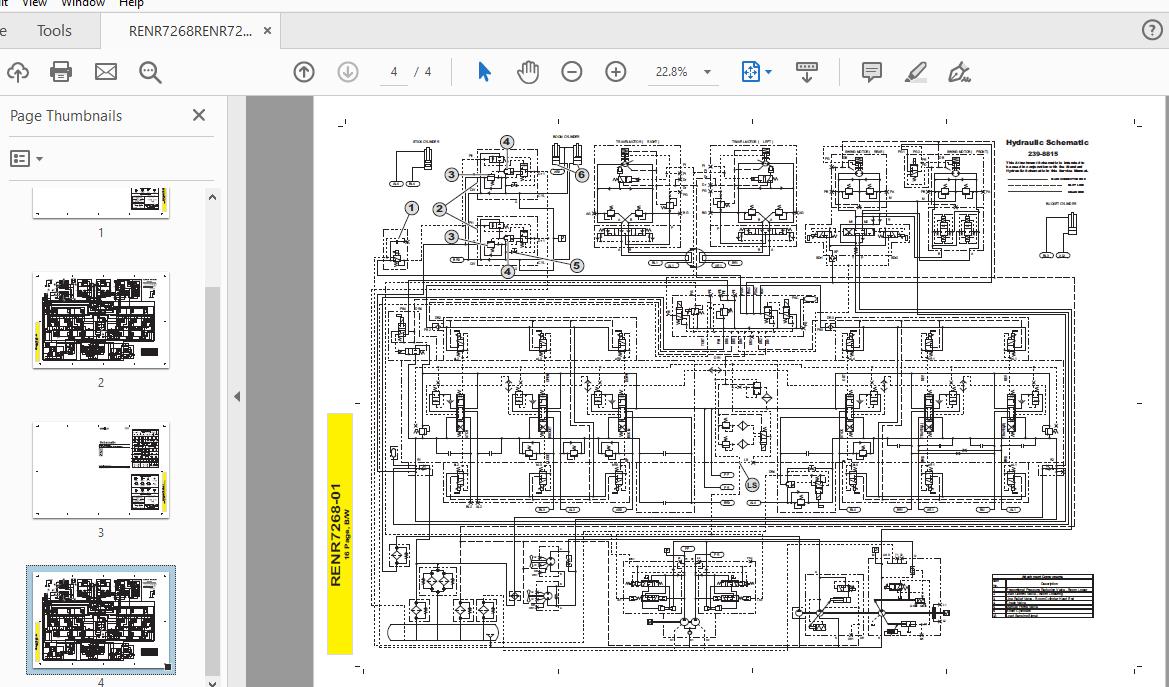Activate the selection arrow tool
This screenshot has width=1169, height=687.
[x=485, y=72]
